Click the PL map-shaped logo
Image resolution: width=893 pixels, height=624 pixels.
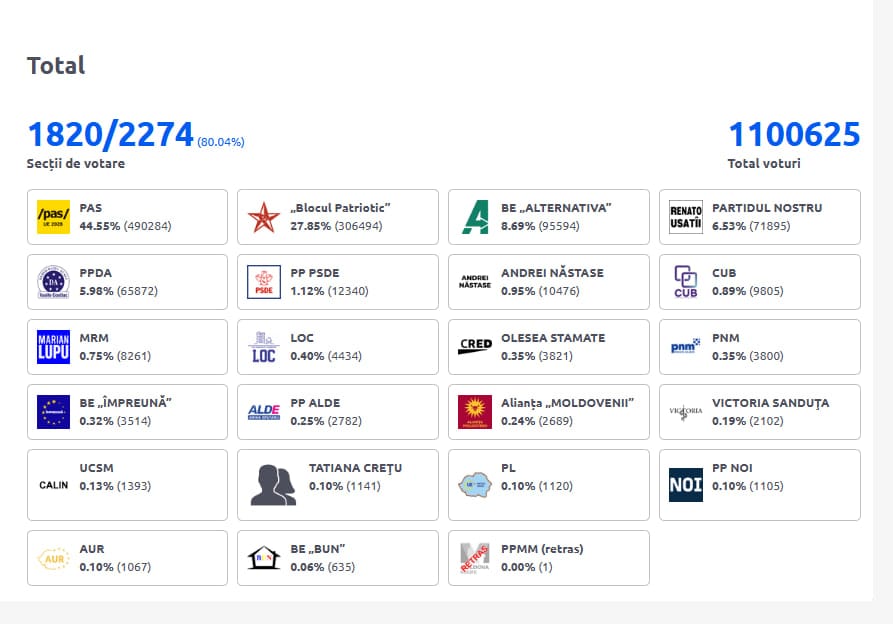click(x=475, y=485)
